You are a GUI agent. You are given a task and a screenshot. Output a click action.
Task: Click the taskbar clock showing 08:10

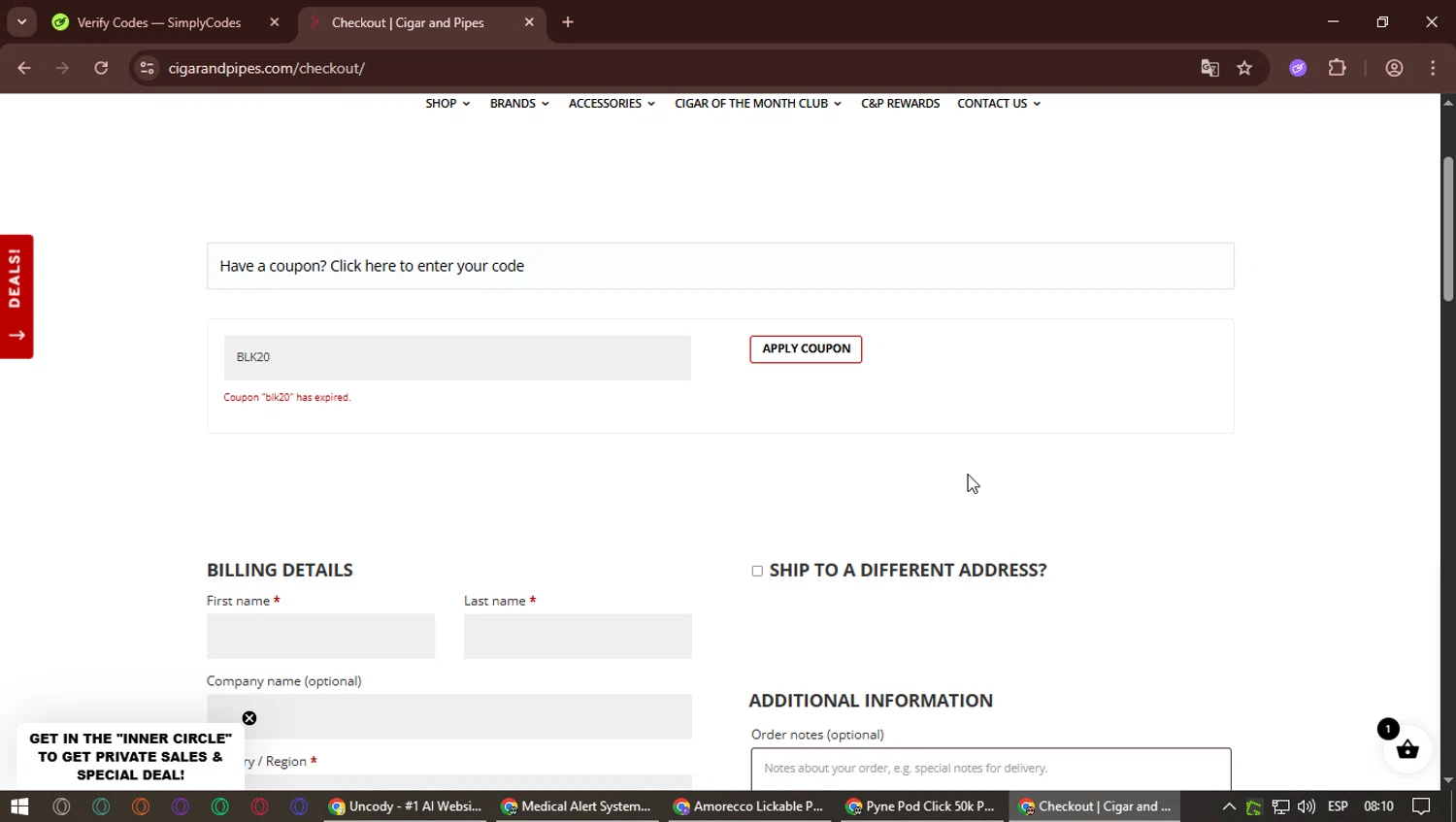click(x=1378, y=806)
